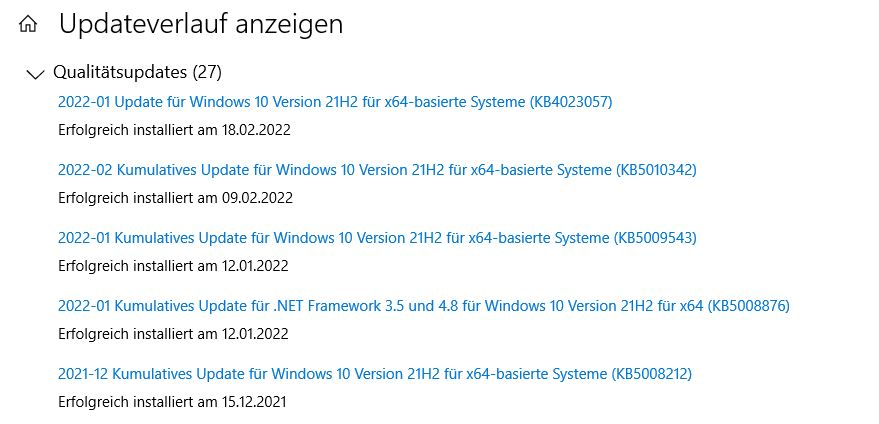Image resolution: width=879 pixels, height=424 pixels.
Task: Go to Settings home via house icon
Action: [x=28, y=24]
